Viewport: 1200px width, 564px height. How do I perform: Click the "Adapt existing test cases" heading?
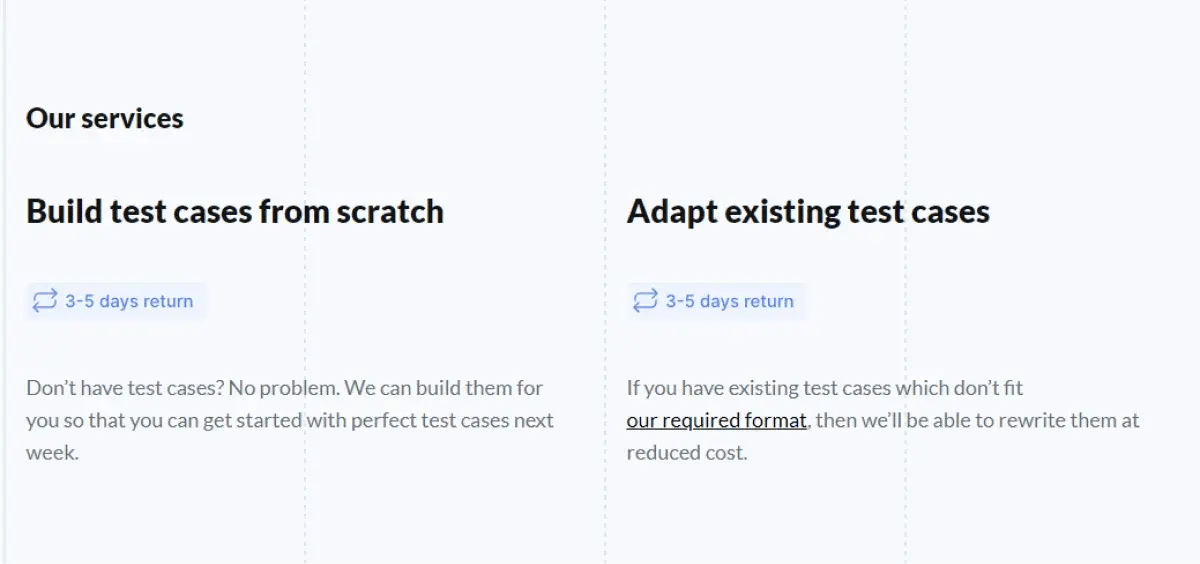pos(808,212)
